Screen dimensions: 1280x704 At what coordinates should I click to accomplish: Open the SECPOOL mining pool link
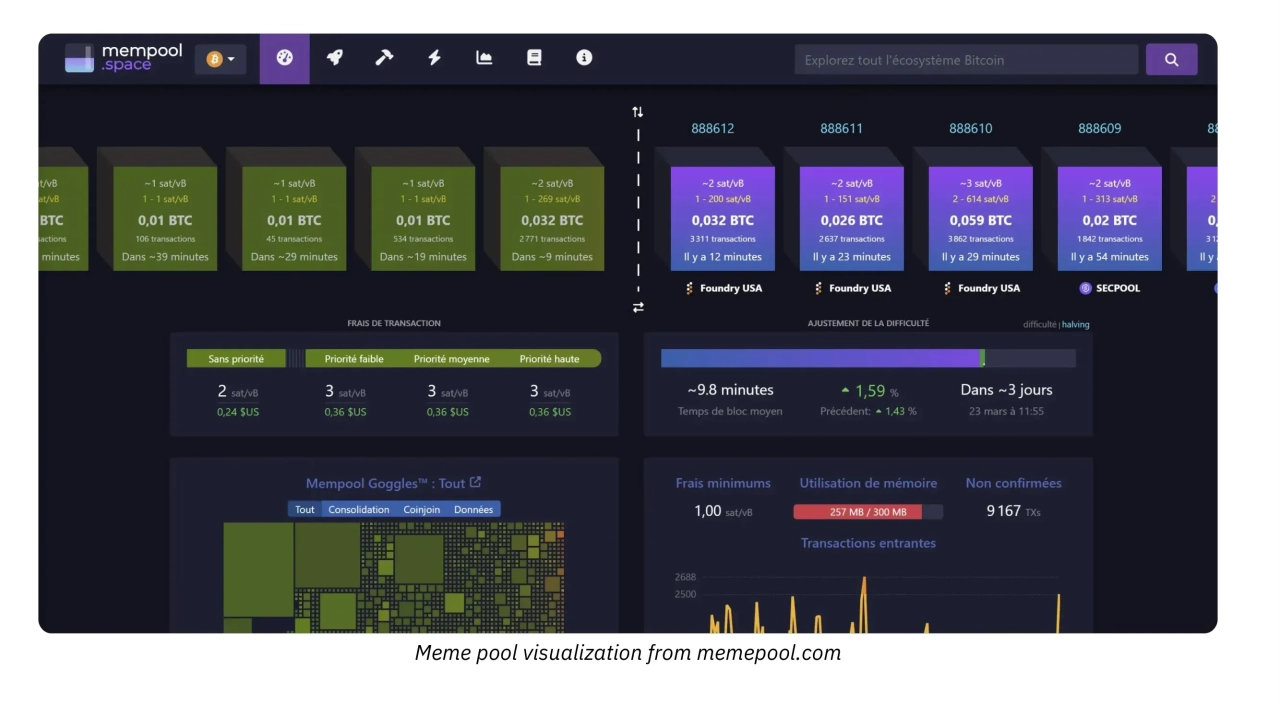1109,288
